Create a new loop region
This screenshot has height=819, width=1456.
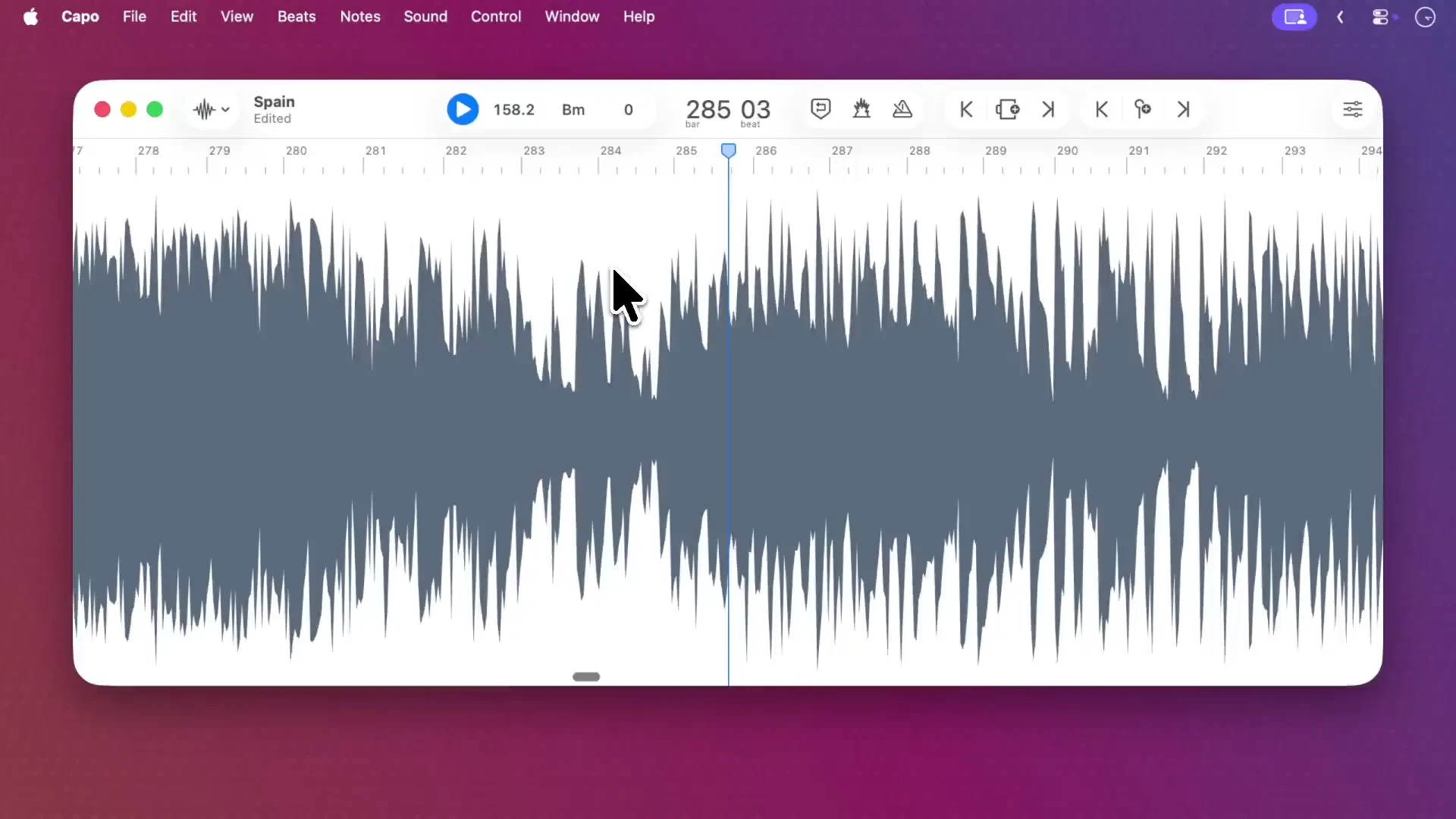(1007, 109)
